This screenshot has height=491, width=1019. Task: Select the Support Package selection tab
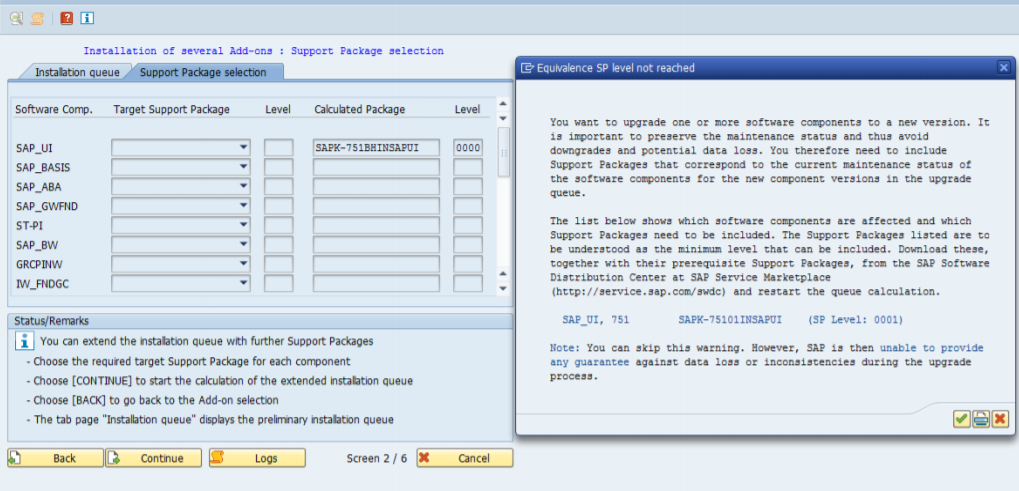coord(203,72)
